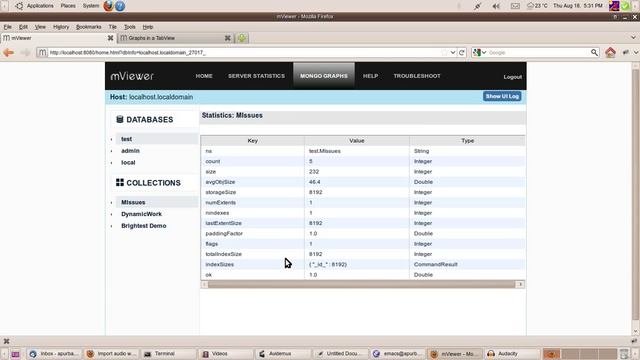The width and height of the screenshot is (640, 360).
Task: Sort by the Key column header
Action: (252, 140)
